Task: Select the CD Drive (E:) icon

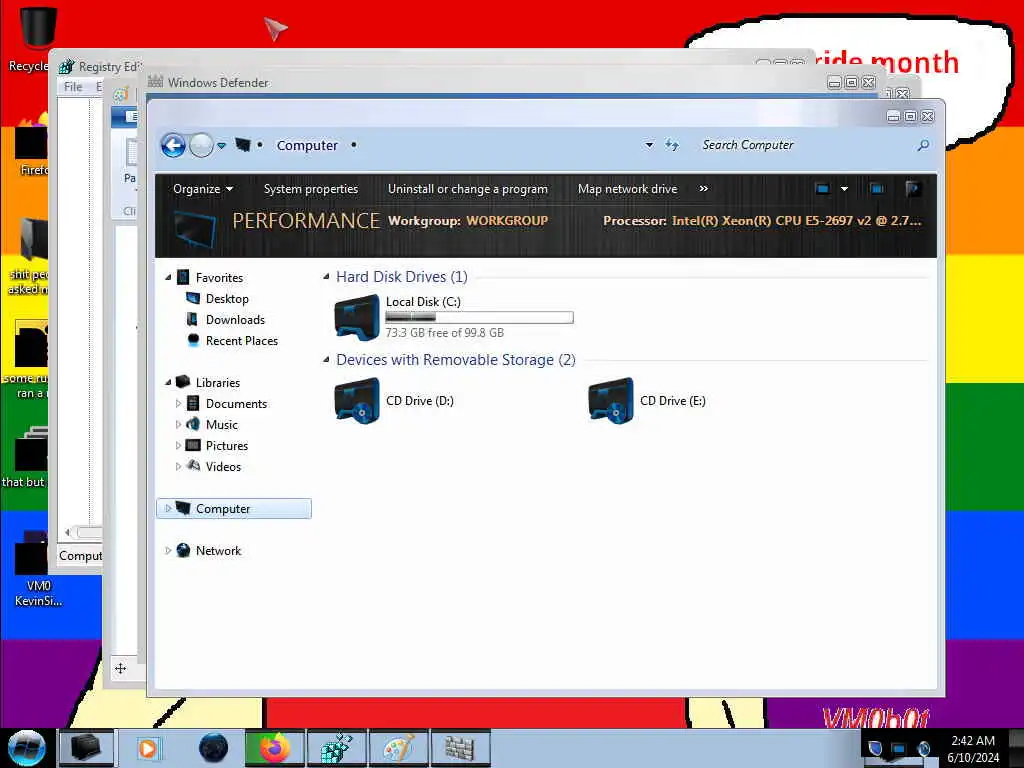Action: click(x=611, y=400)
